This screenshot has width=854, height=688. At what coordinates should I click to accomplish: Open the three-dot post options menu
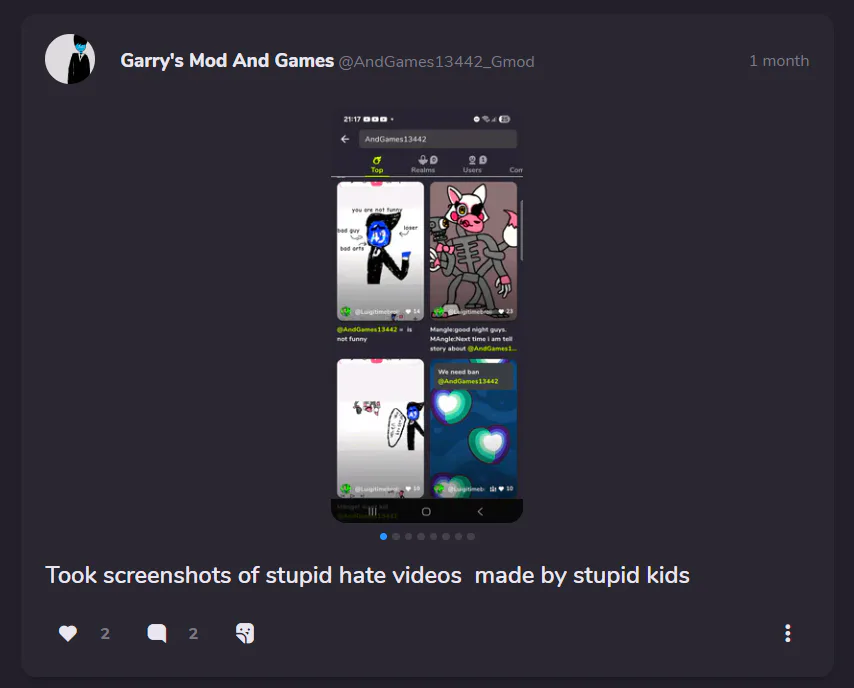788,633
